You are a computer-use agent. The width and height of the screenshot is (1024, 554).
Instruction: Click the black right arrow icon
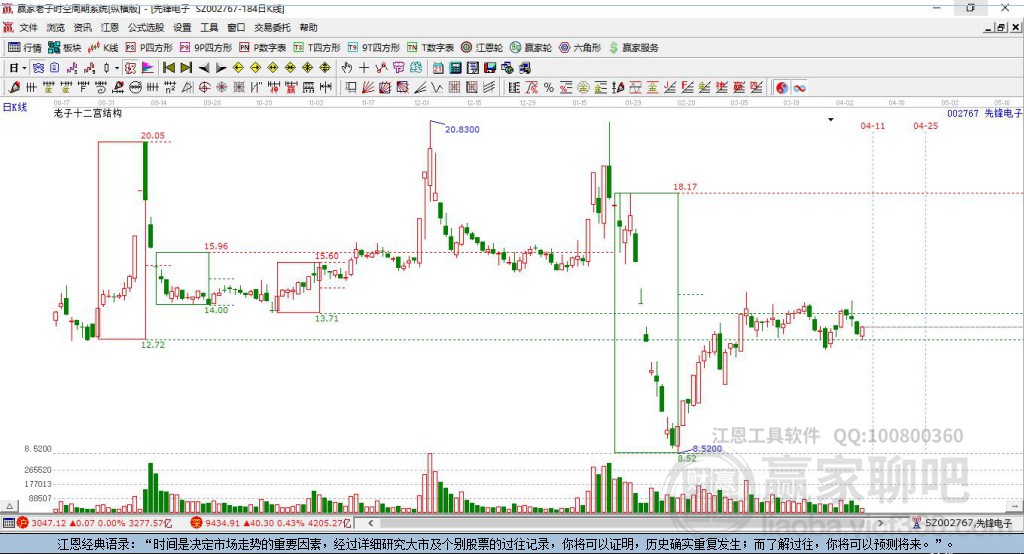(x=221, y=68)
